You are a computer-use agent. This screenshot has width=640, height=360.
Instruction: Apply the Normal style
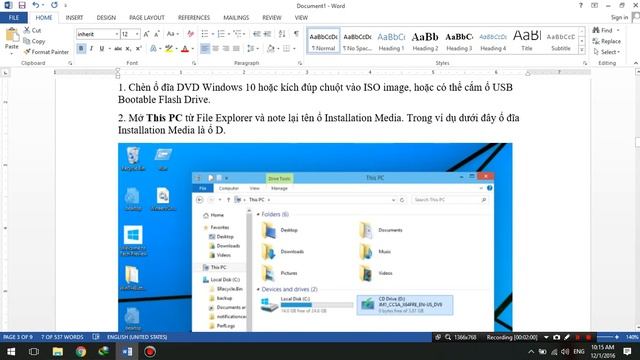(323, 41)
